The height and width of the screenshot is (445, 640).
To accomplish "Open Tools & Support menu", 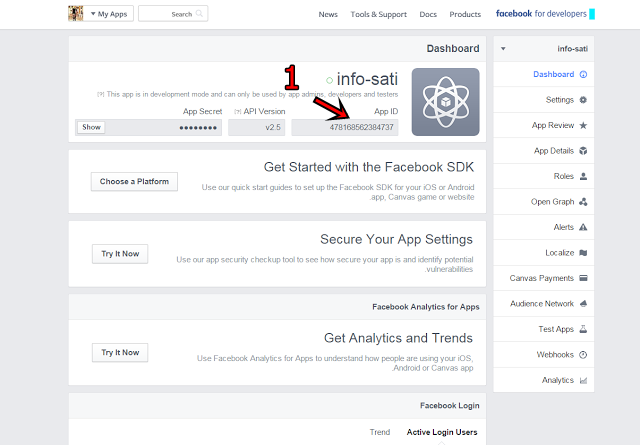I will (x=378, y=15).
